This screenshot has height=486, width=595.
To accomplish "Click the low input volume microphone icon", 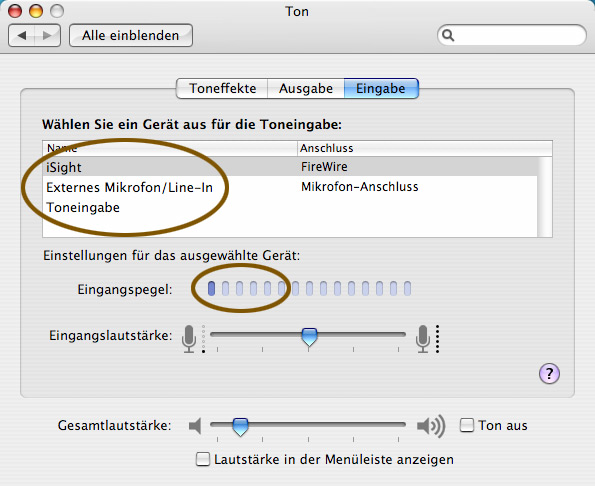I will pos(189,339).
